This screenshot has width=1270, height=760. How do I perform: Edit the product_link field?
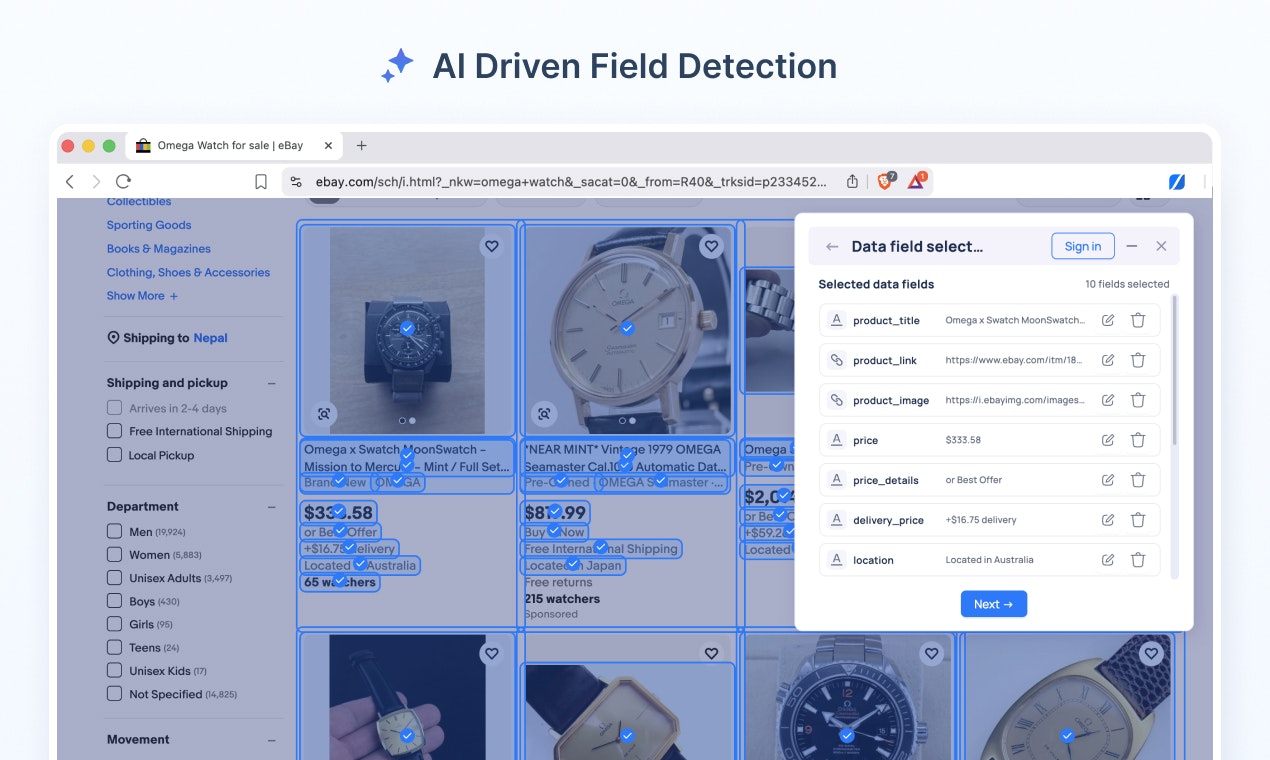click(x=1108, y=360)
